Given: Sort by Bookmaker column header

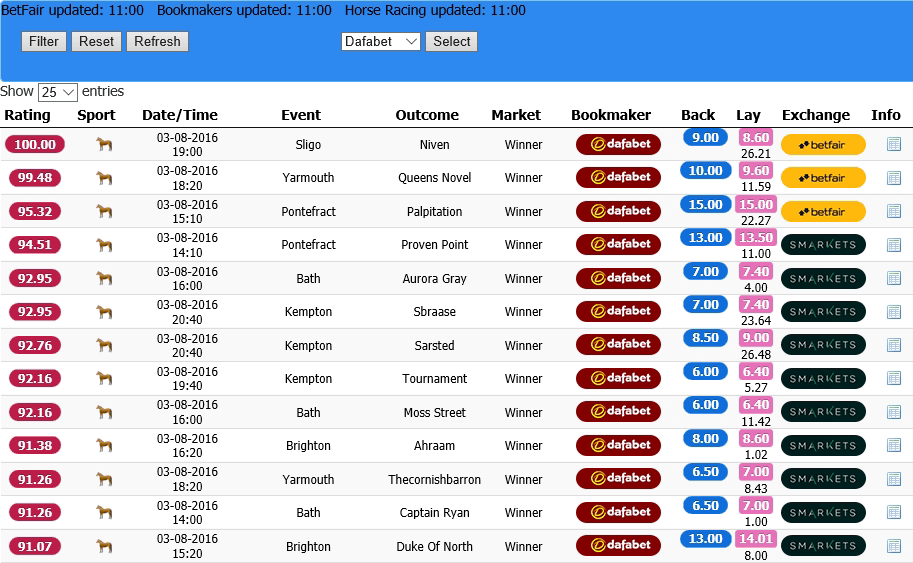Looking at the screenshot, I should pos(611,115).
